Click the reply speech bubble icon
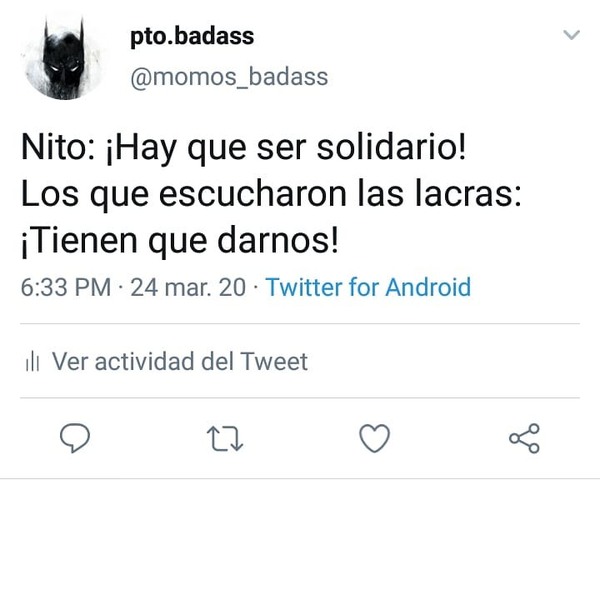 pos(75,438)
